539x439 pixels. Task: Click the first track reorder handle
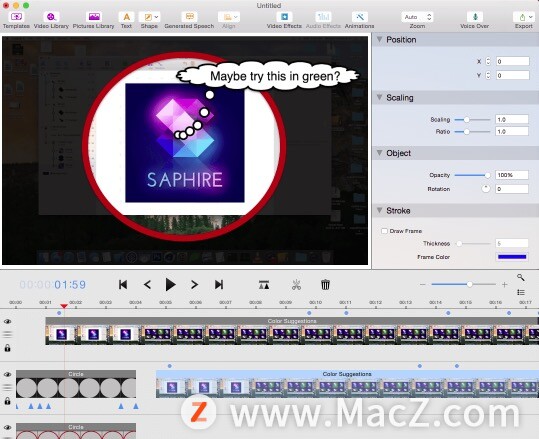[x=7, y=334]
